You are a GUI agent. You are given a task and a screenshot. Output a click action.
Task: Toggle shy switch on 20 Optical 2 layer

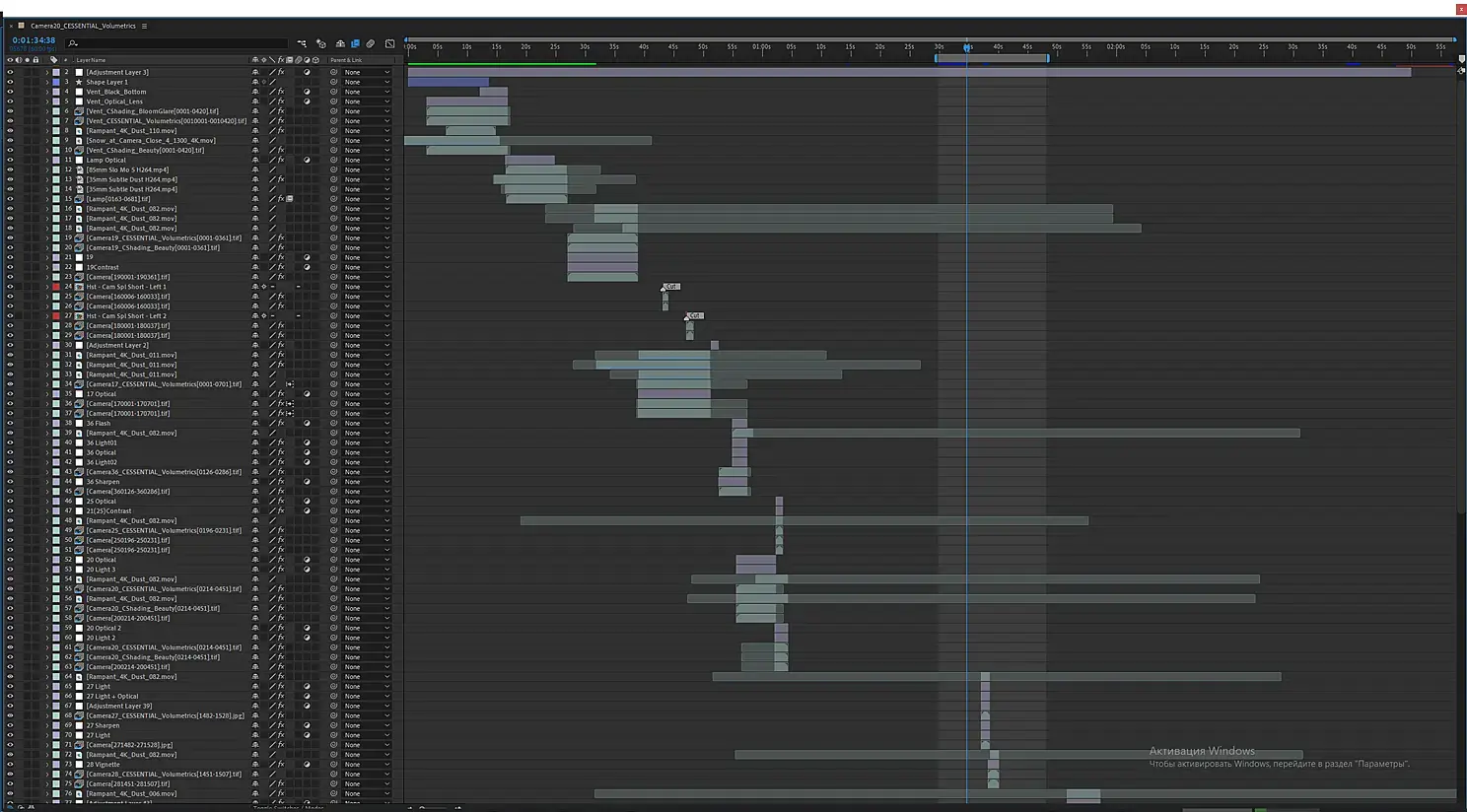(x=255, y=628)
